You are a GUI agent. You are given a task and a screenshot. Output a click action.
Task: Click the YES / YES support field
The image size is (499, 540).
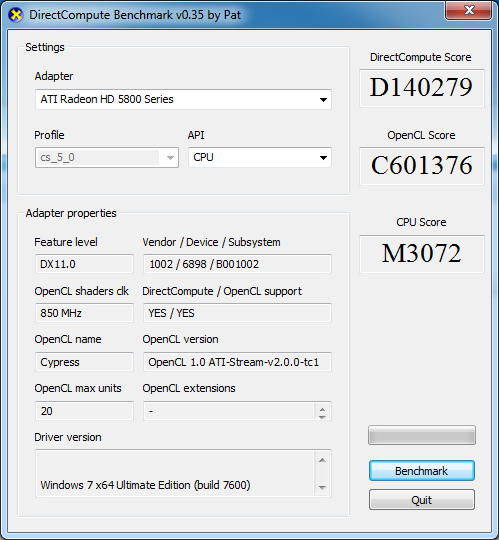pos(237,313)
